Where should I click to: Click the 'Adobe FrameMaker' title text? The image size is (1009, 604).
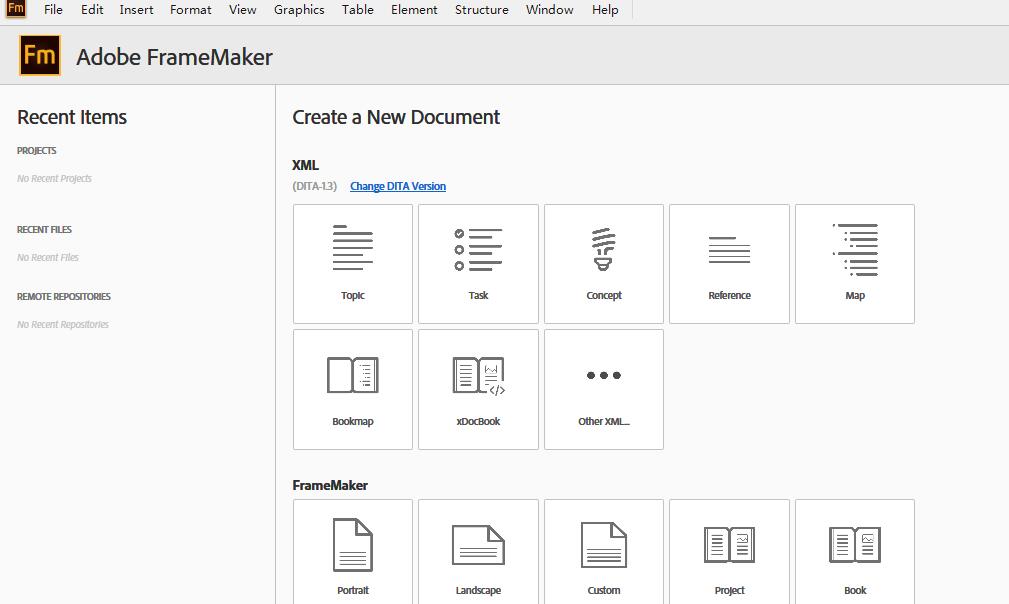pos(174,57)
